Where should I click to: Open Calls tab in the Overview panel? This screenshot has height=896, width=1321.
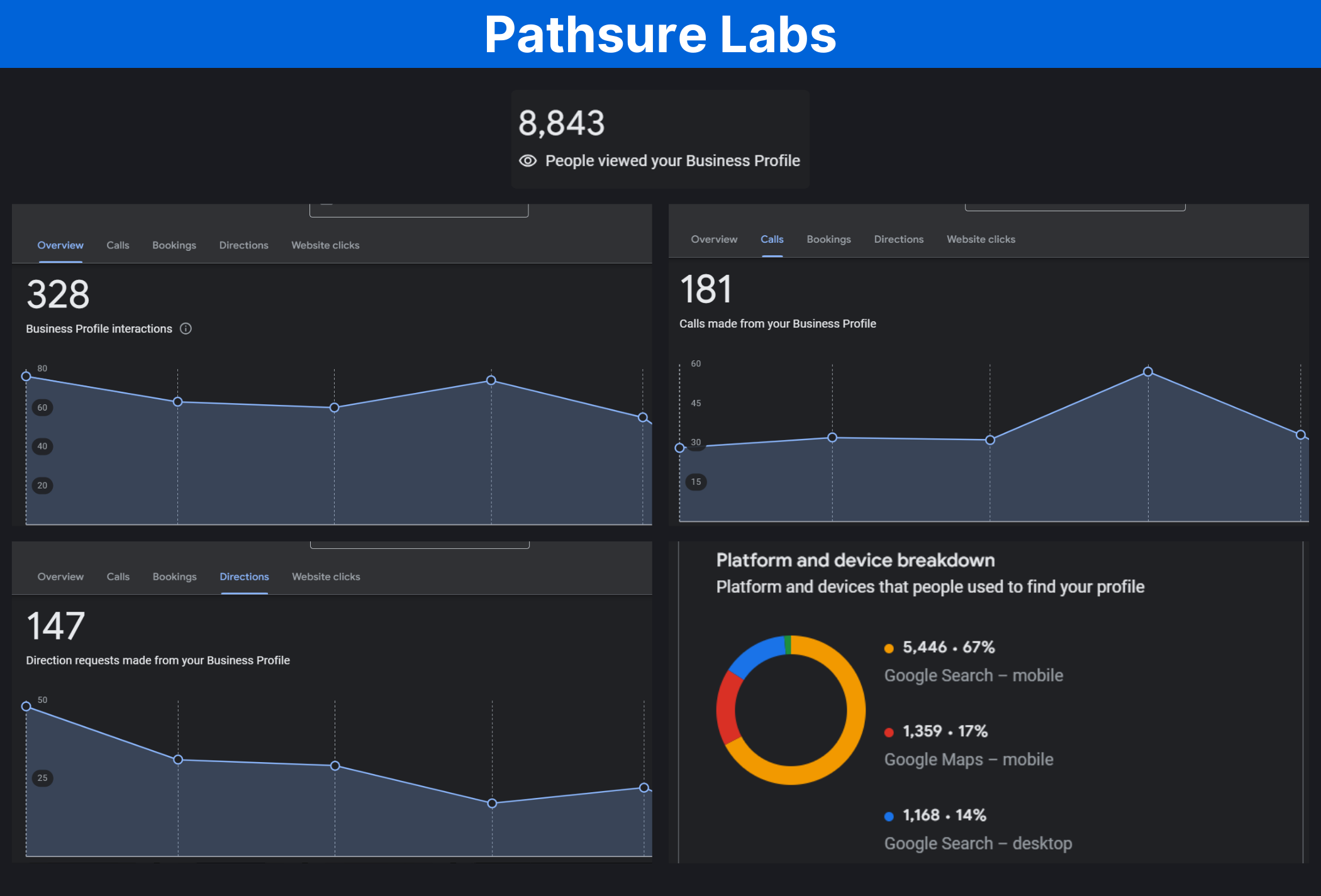(x=118, y=245)
